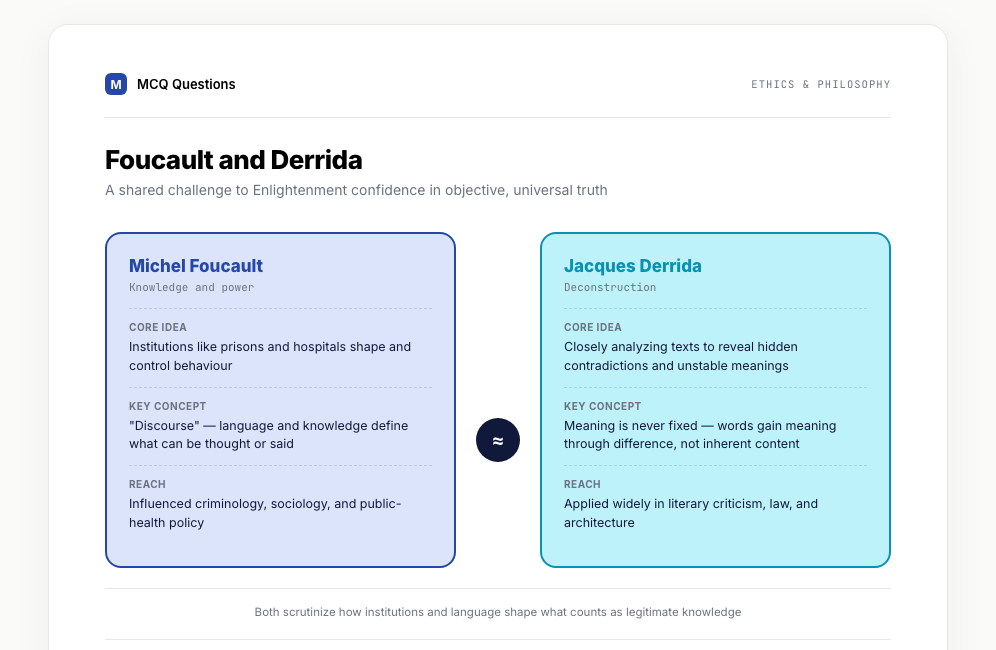Click the Foucault and Derrida heading

point(234,159)
